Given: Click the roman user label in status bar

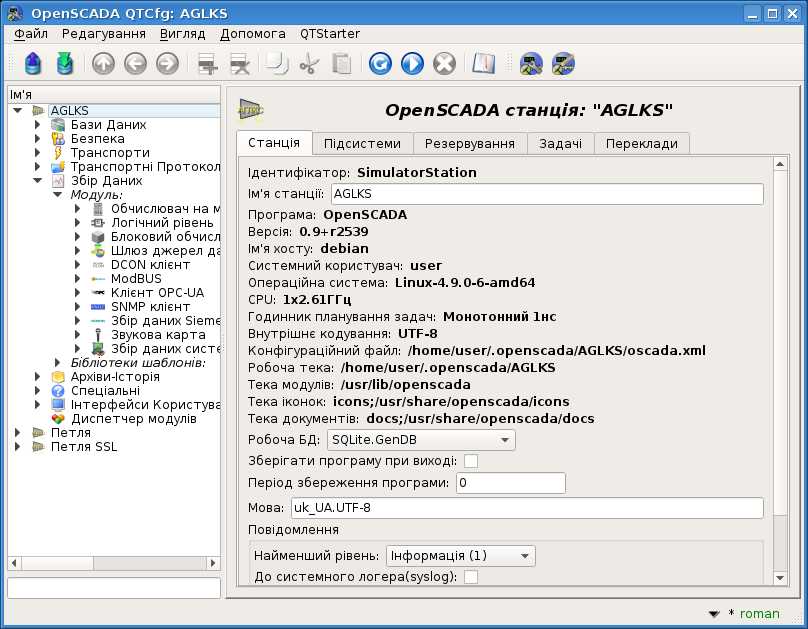Looking at the screenshot, I should 760,614.
